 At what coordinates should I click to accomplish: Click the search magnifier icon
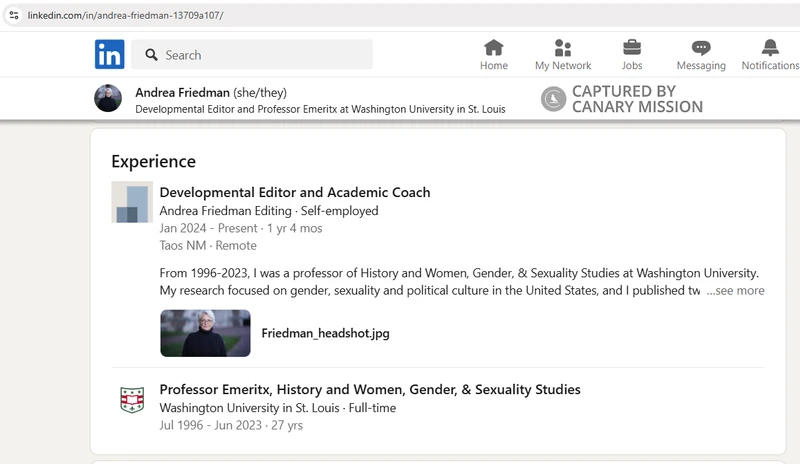pyautogui.click(x=151, y=55)
